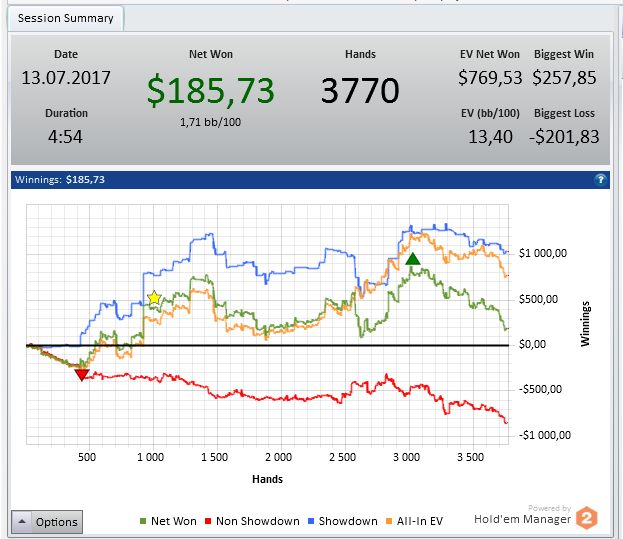Click the red Non Showdown legend swatch
The image size is (623, 539).
tap(208, 521)
